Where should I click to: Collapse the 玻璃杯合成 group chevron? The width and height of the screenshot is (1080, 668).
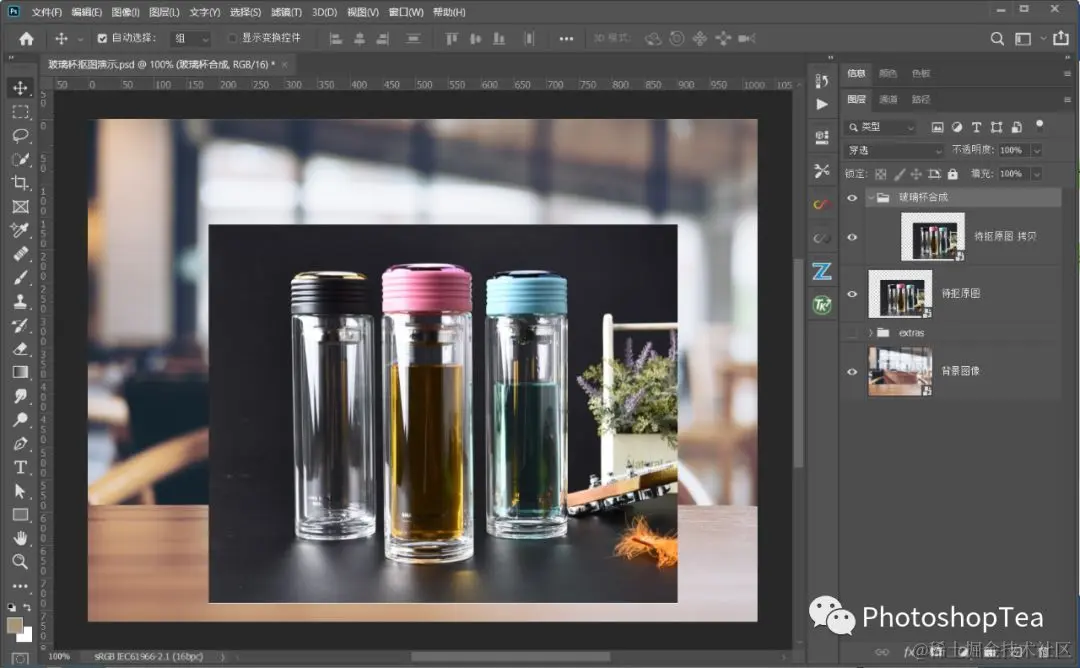871,198
